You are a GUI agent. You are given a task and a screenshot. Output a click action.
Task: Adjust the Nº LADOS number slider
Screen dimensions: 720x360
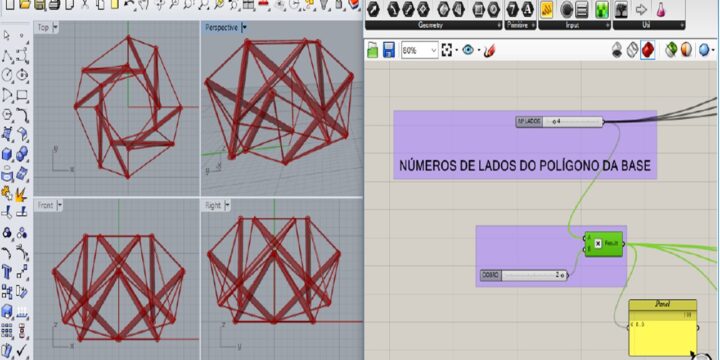coord(559,122)
